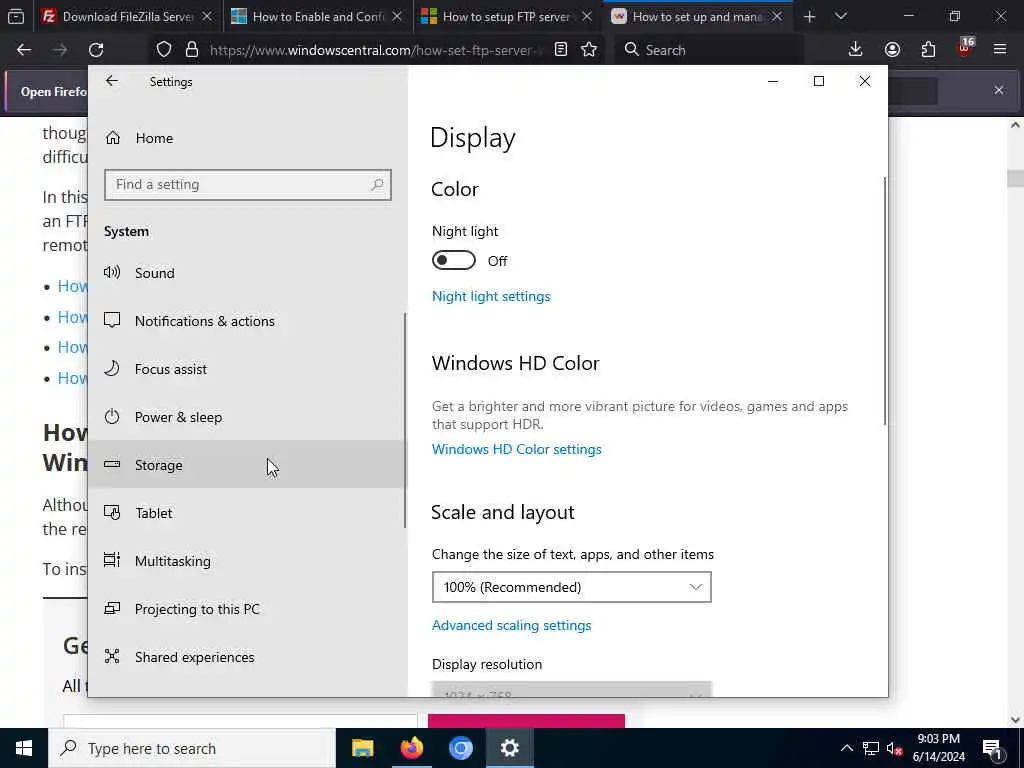Open Firefox extensions puzzle icon
This screenshot has height=768, width=1024.
click(x=928, y=50)
